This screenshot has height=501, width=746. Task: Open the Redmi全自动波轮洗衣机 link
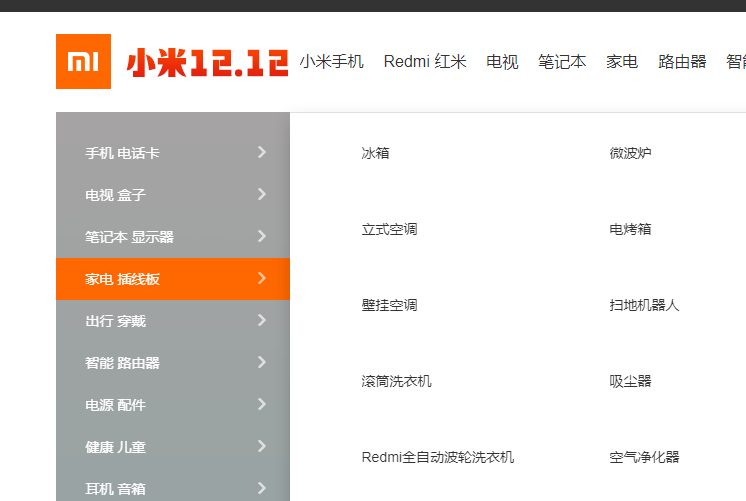pos(438,457)
